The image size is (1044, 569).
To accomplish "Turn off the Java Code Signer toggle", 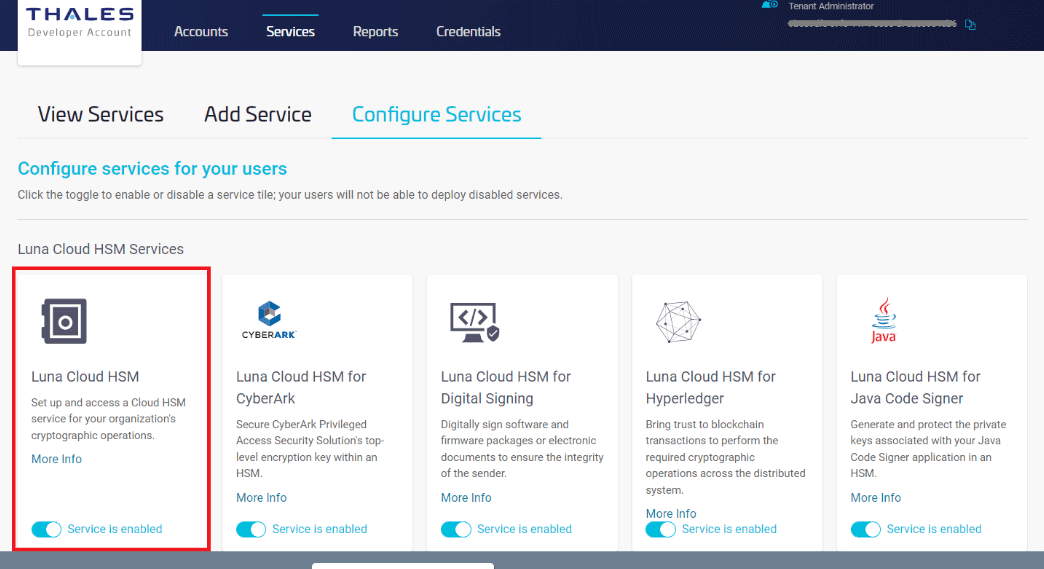I will [866, 529].
